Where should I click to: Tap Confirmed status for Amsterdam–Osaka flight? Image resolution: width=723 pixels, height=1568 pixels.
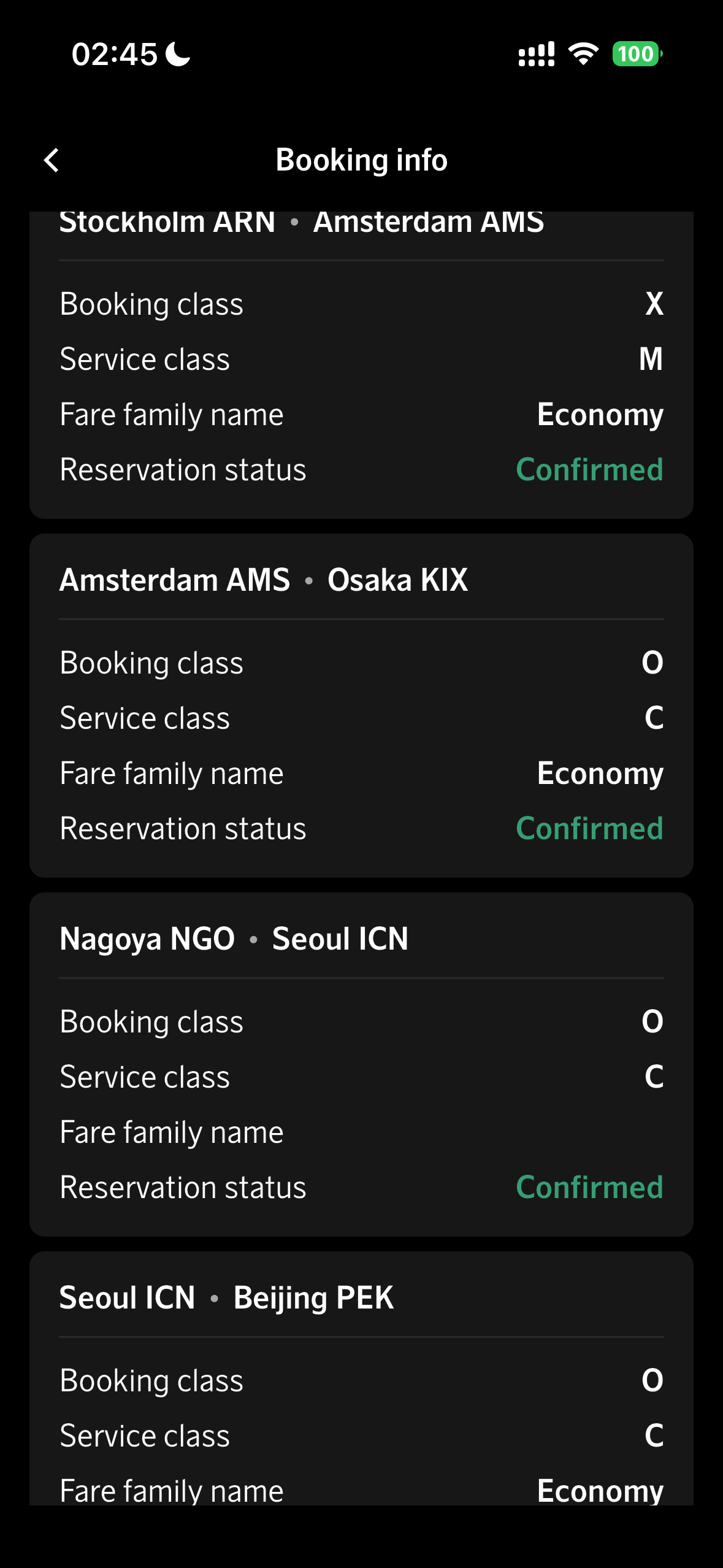coord(589,829)
